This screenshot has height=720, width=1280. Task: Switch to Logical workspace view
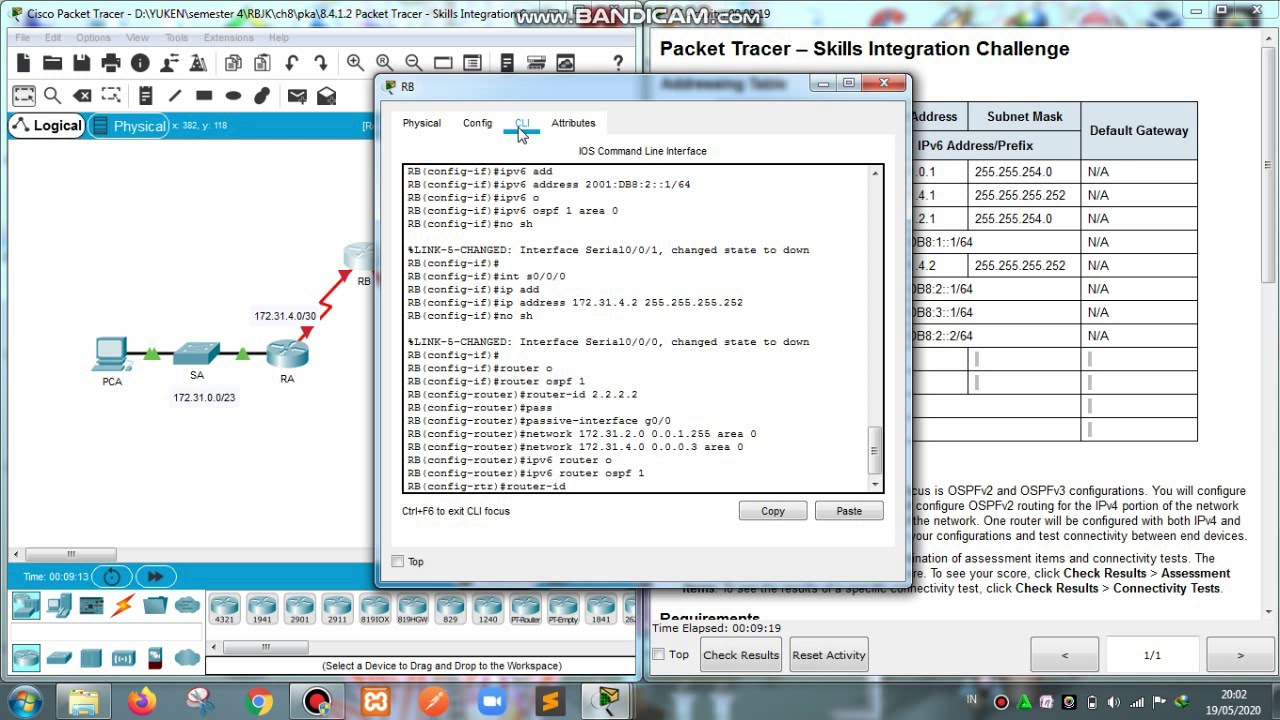click(x=46, y=126)
